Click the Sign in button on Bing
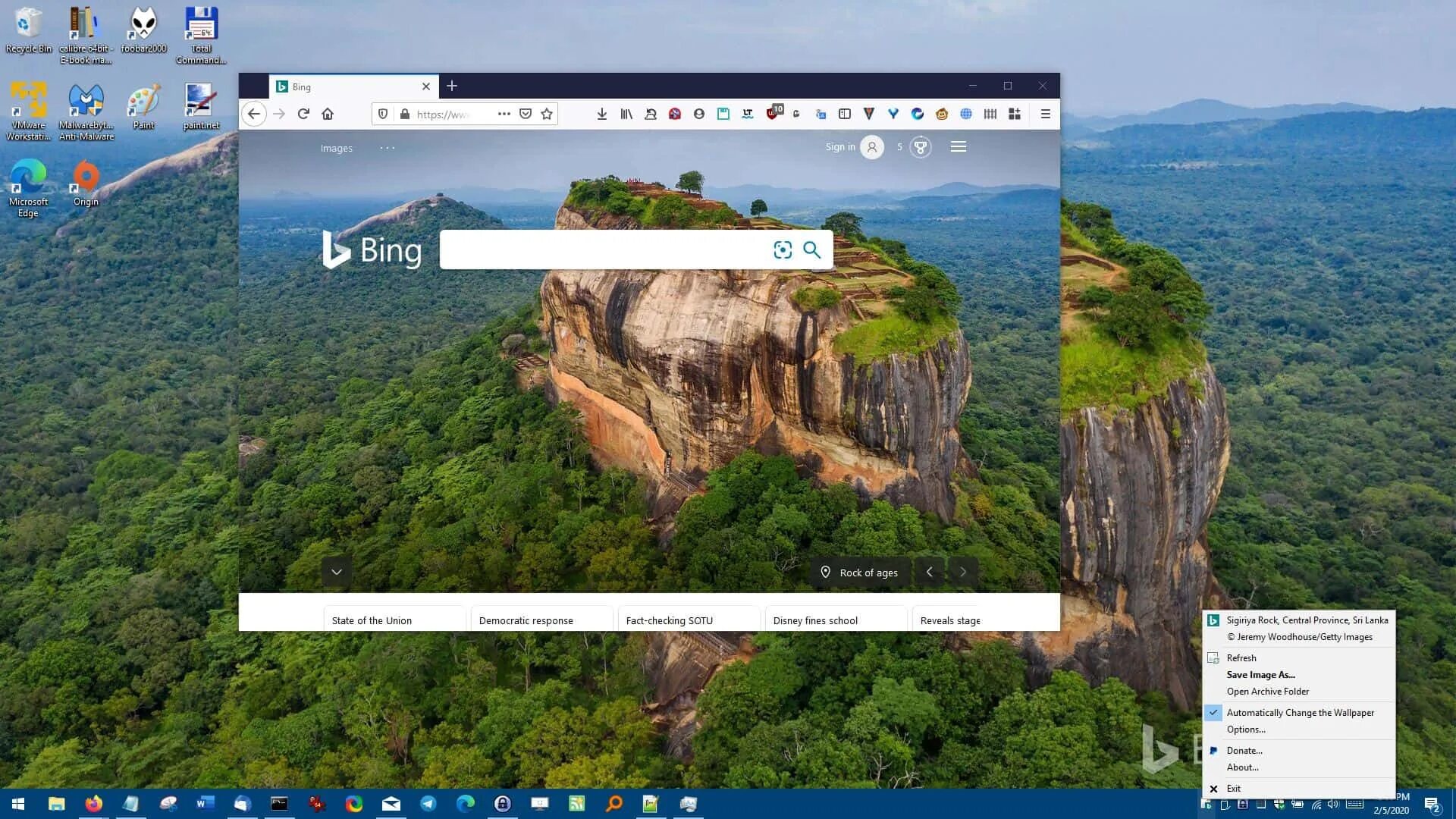Image resolution: width=1456 pixels, height=819 pixels. [839, 147]
